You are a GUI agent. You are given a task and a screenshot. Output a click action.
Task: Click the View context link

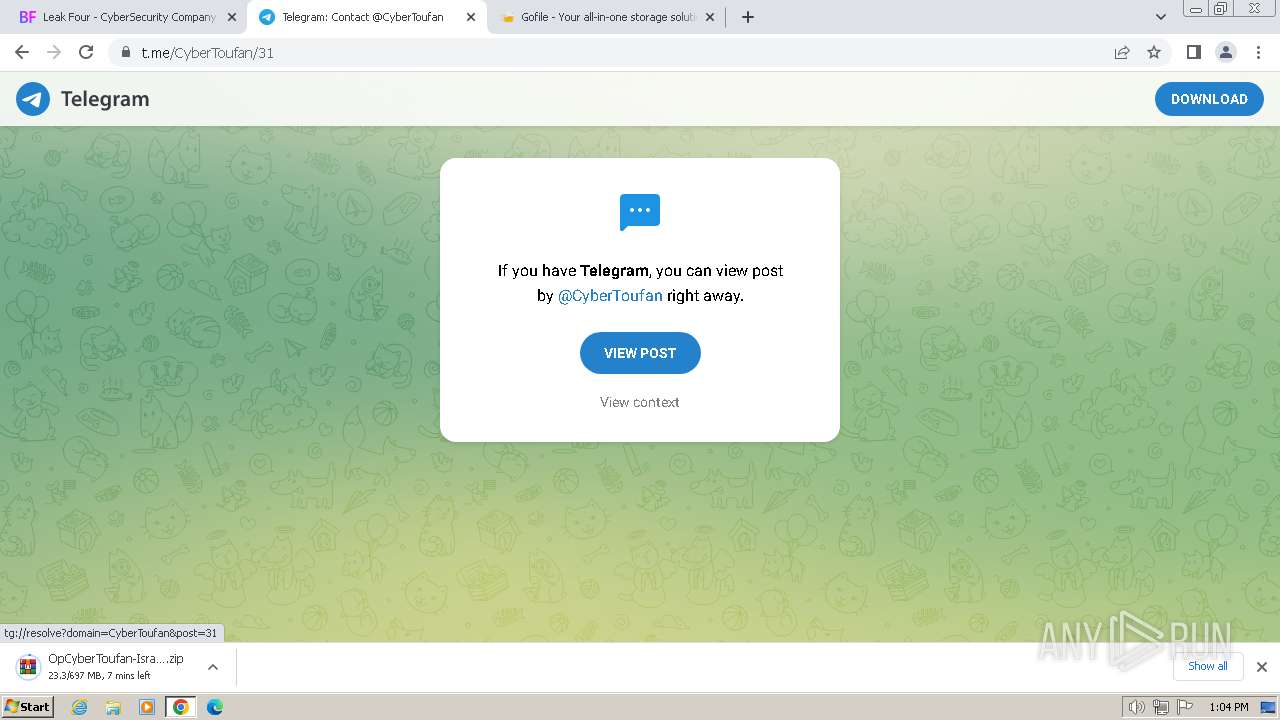(640, 402)
